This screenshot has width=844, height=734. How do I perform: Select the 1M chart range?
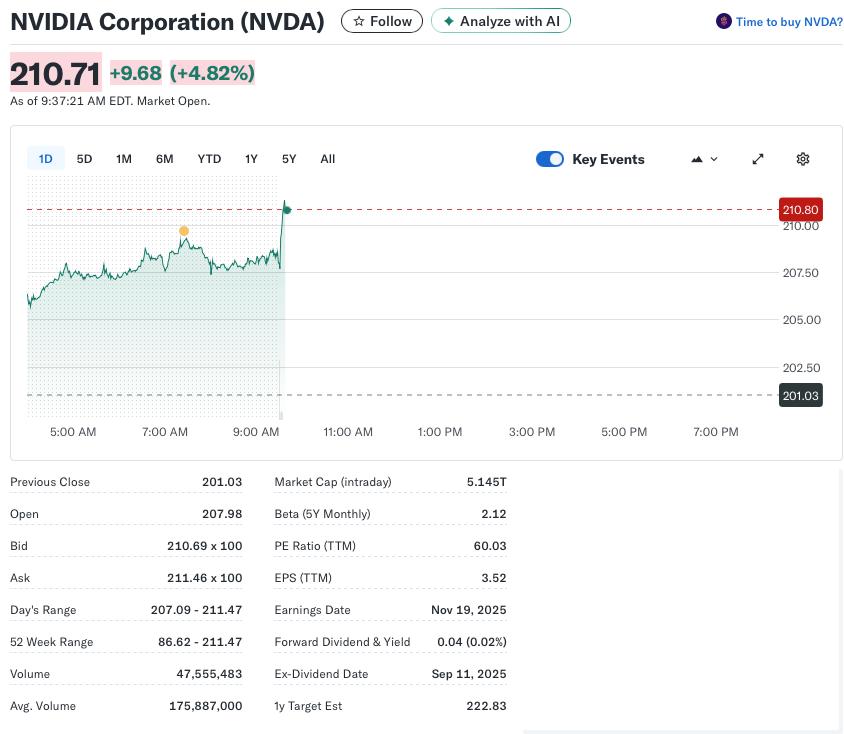pos(124,159)
